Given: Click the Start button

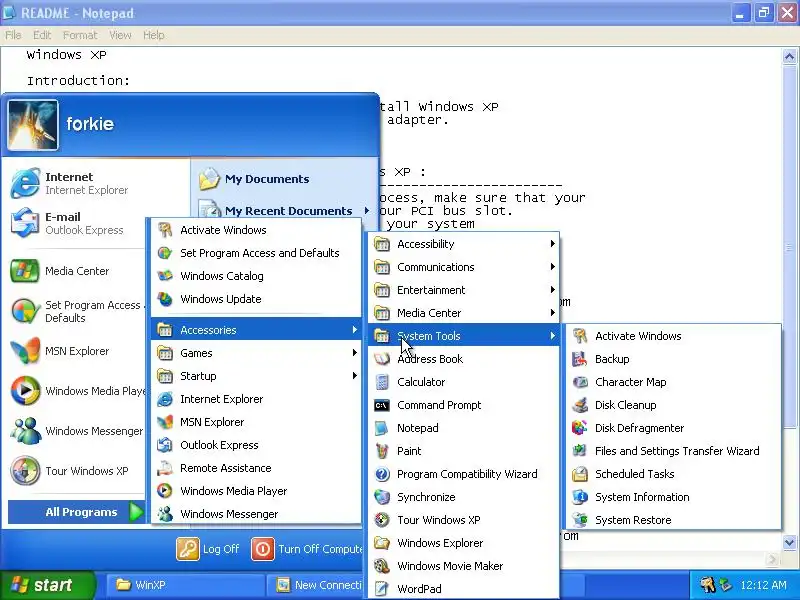Looking at the screenshot, I should pos(48,585).
